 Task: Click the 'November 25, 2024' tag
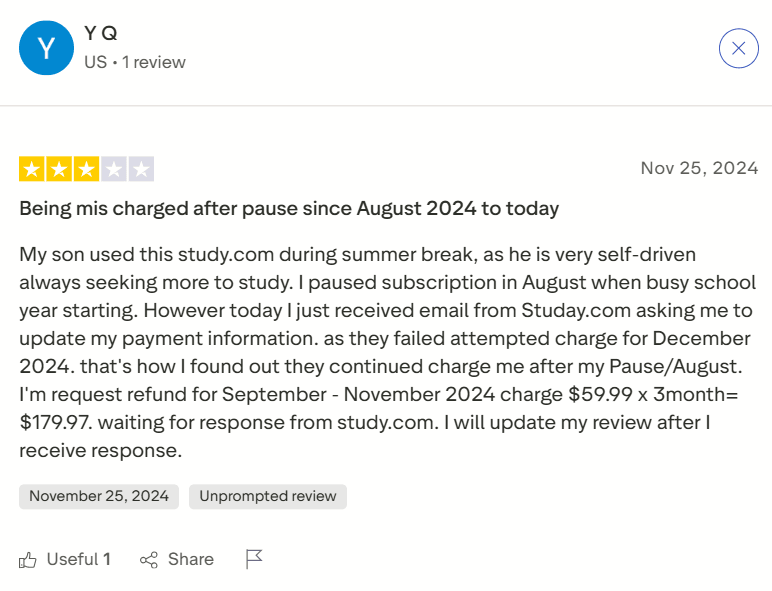pyautogui.click(x=99, y=496)
